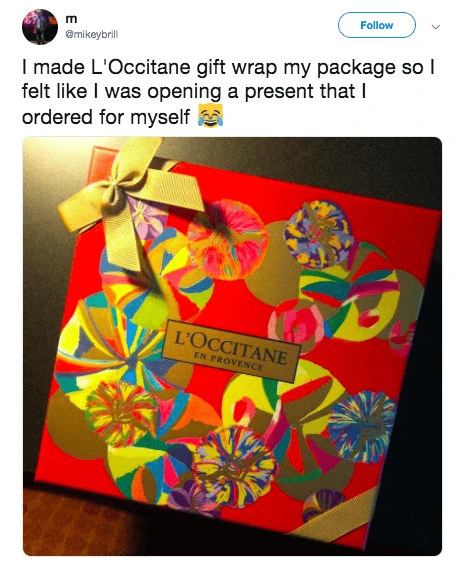This screenshot has height=565, width=464.
Task: Open the @mikeybrill handle link
Action: tap(91, 35)
